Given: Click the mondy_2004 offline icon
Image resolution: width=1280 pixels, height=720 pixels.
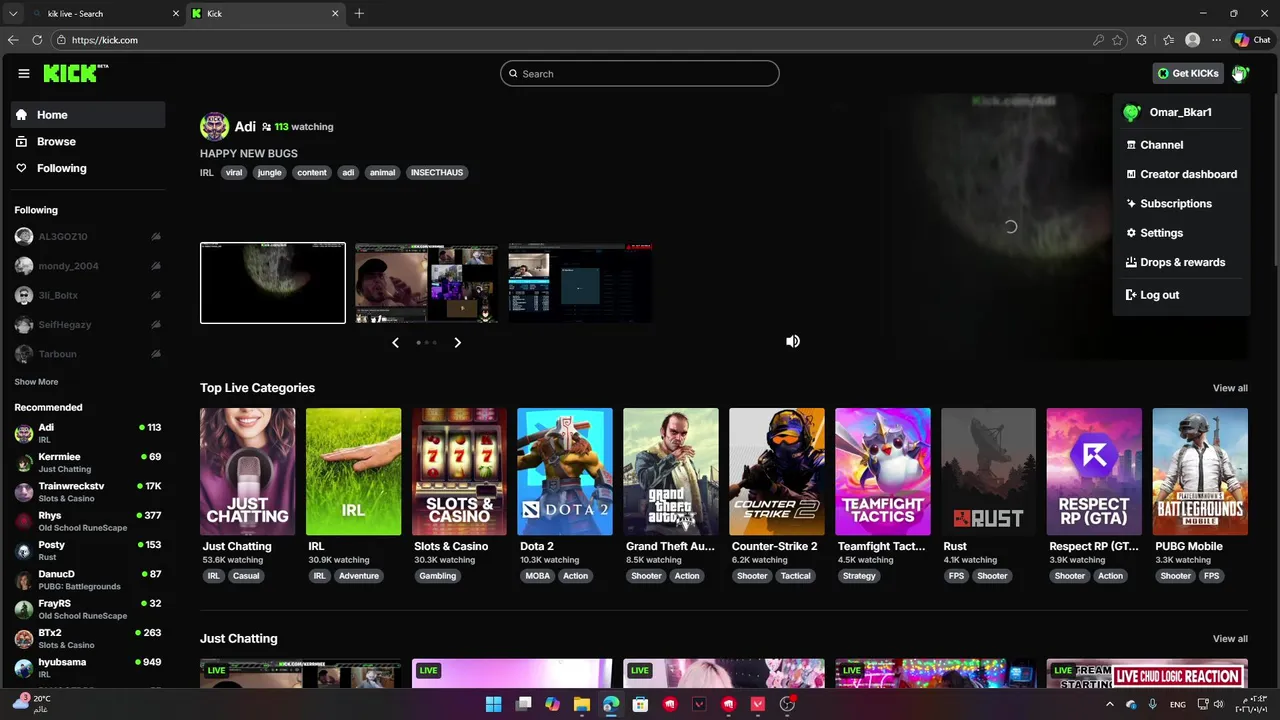Looking at the screenshot, I should (x=156, y=266).
